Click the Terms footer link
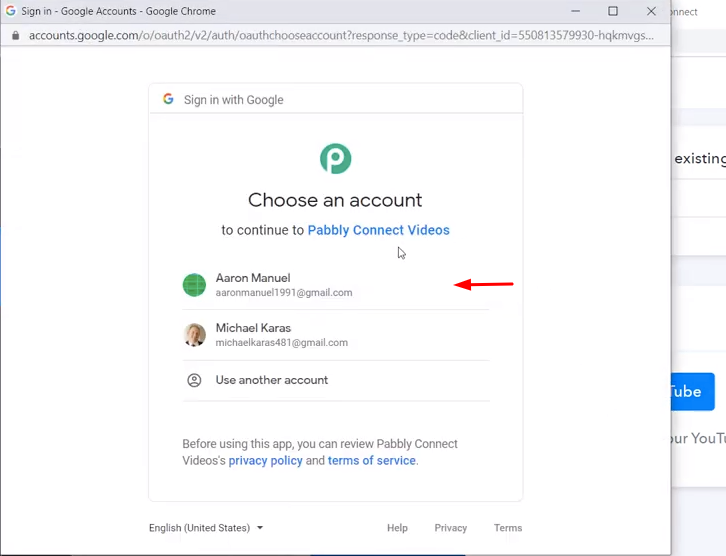Screen dimensions: 726x556 click(x=508, y=528)
